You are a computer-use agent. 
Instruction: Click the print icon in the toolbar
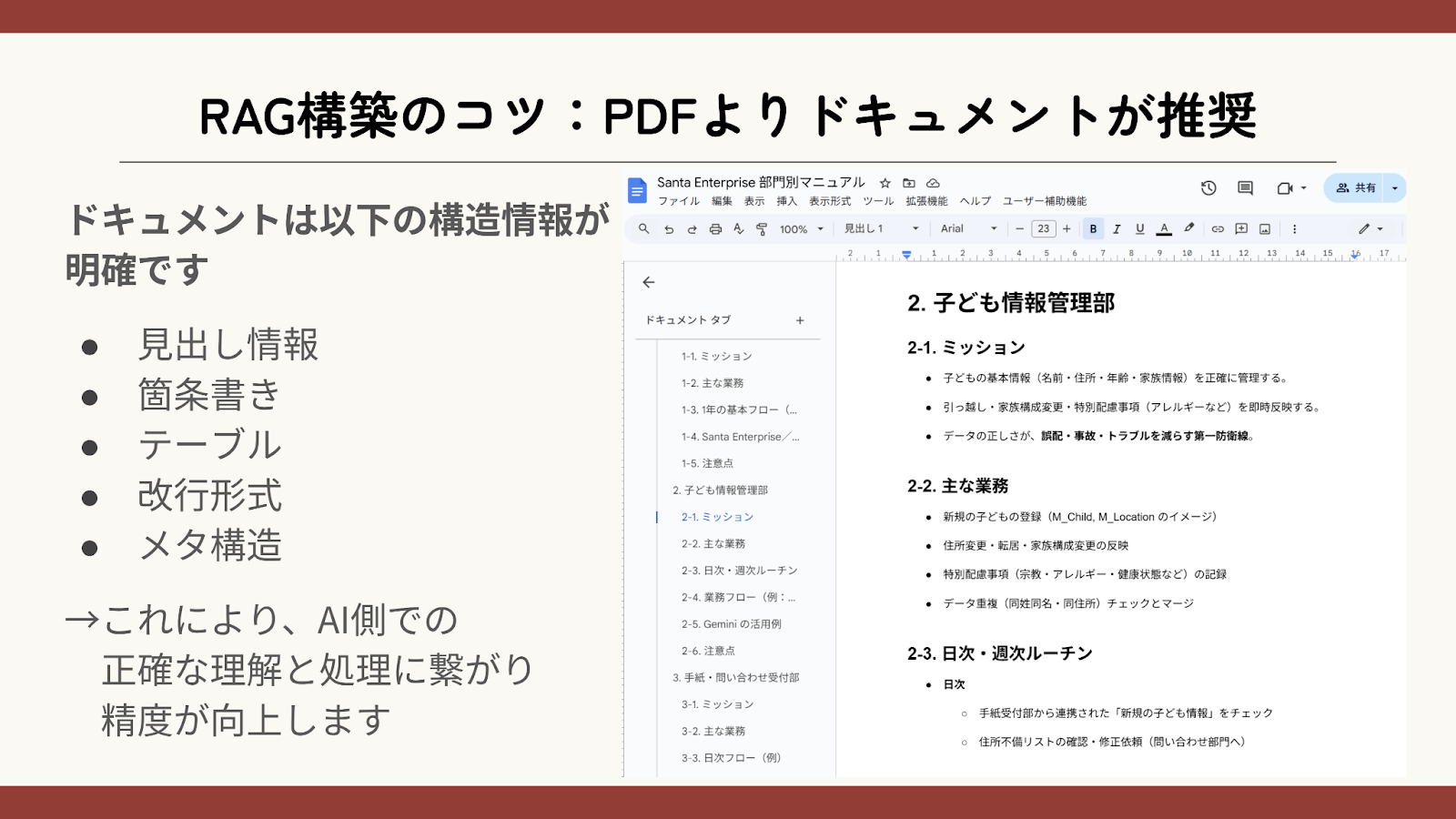[x=715, y=229]
